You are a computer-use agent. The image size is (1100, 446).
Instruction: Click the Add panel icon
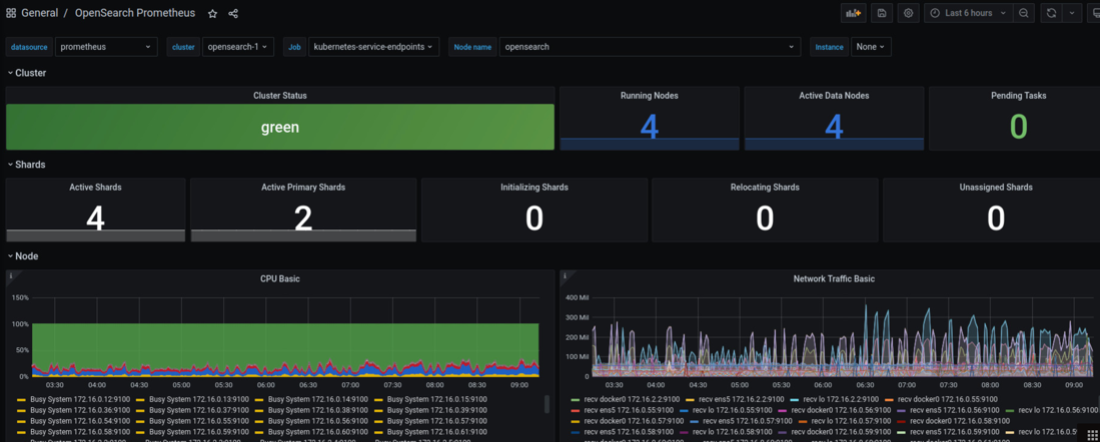[853, 13]
